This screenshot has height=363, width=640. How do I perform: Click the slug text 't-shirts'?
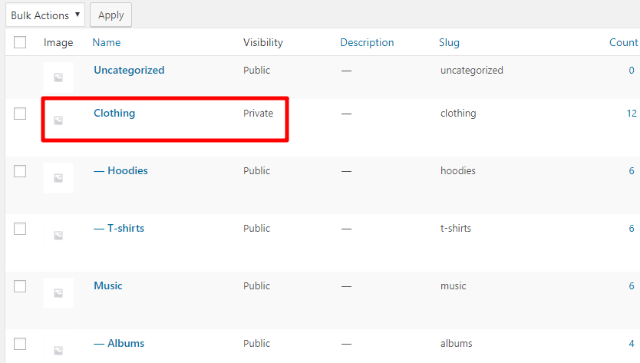[x=456, y=228]
